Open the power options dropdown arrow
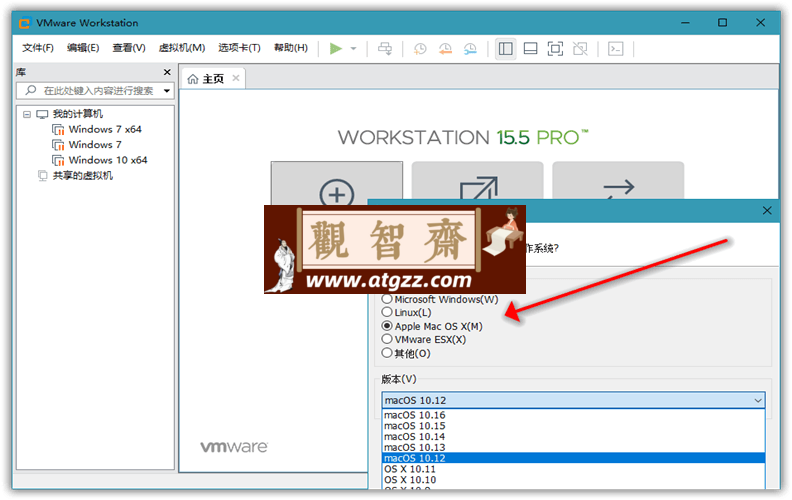Image resolution: width=792 pixels, height=500 pixels. [354, 48]
